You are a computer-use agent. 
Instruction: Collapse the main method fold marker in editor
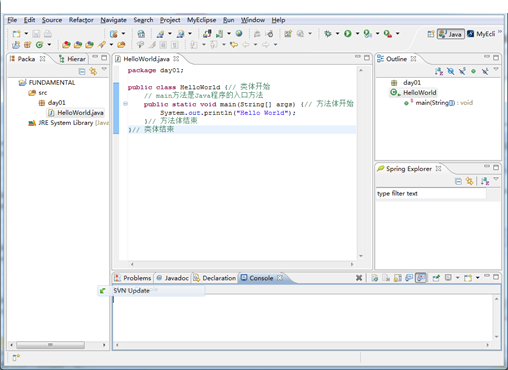125,104
